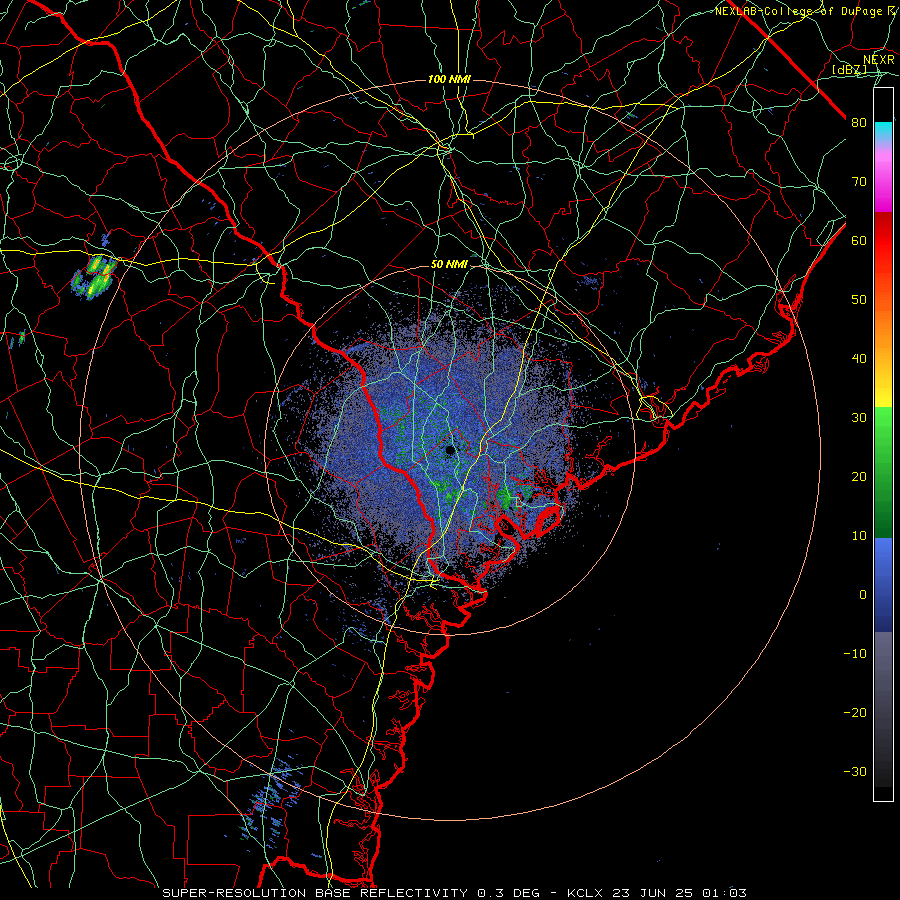Click "SUPER-RESOLUTION BASE REFLECTIVITY" in the caption
Screen dimensions: 900x900
pyautogui.click(x=315, y=893)
